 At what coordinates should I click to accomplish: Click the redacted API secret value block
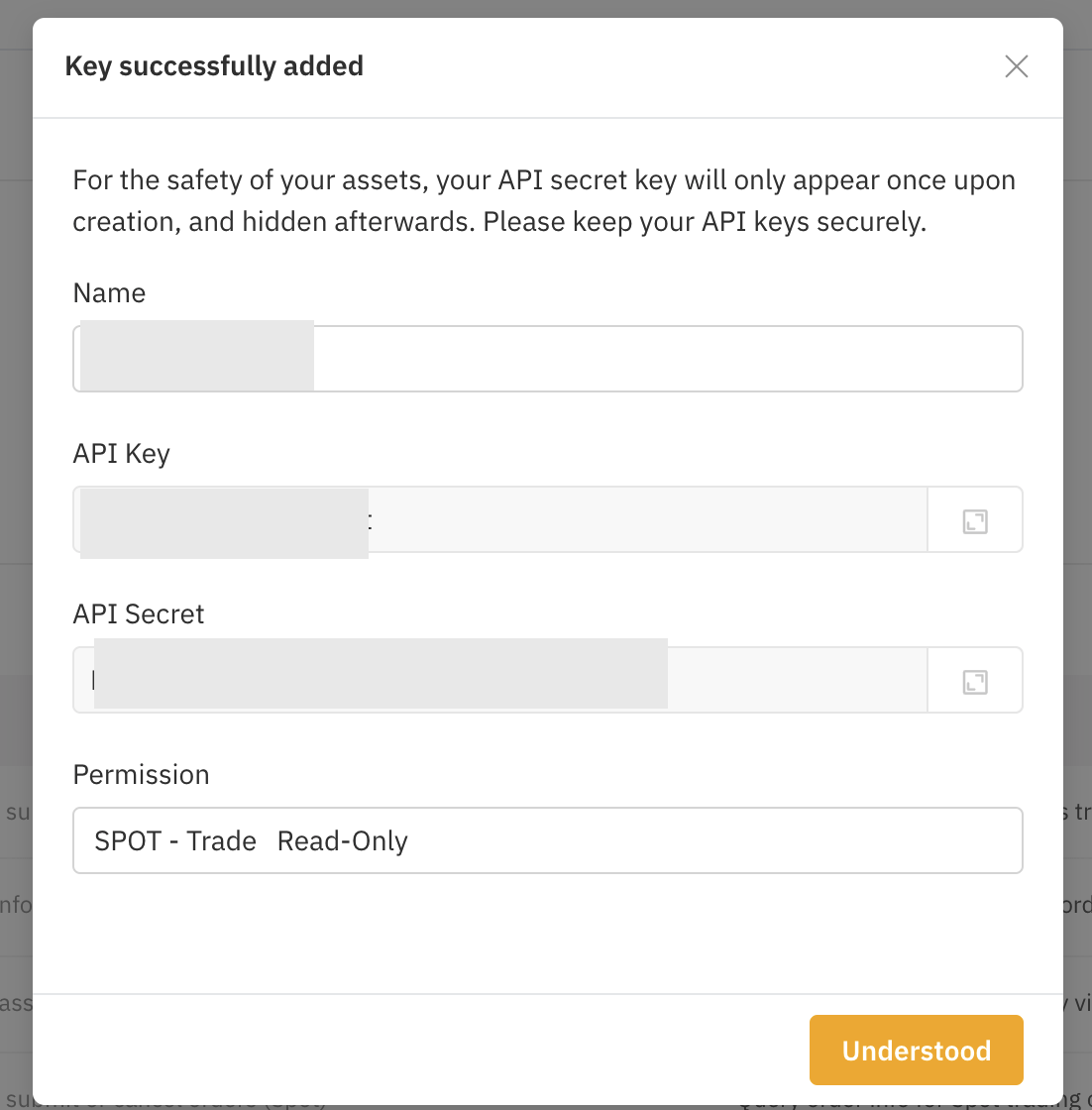(381, 673)
